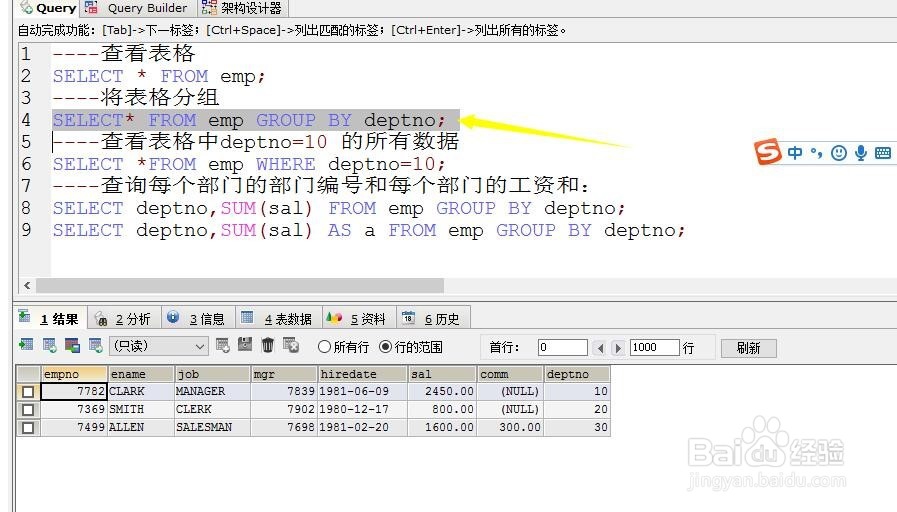Viewport: 897px width, 512px height.
Task: Click the select-all corner cell of the grid
Action: (28, 374)
